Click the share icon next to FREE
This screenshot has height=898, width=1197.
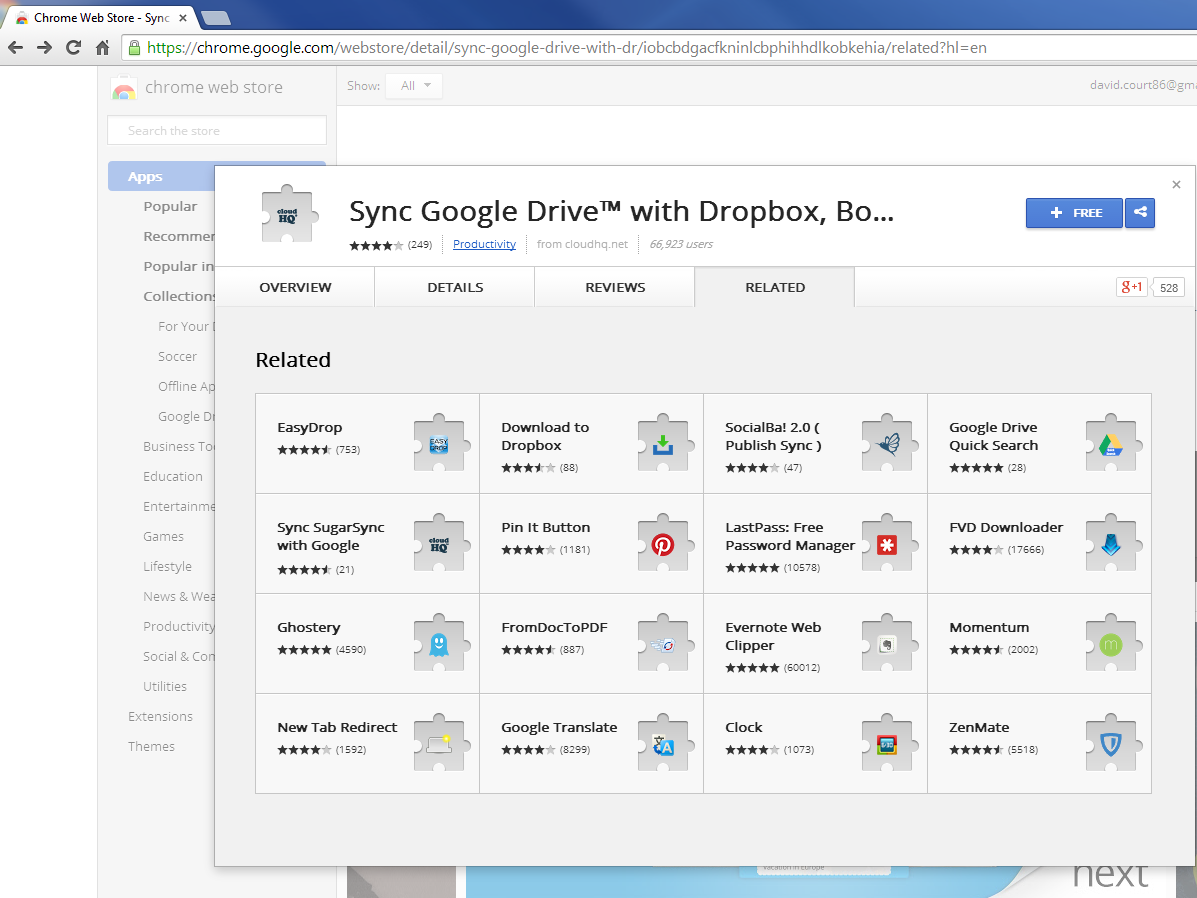click(x=1140, y=213)
